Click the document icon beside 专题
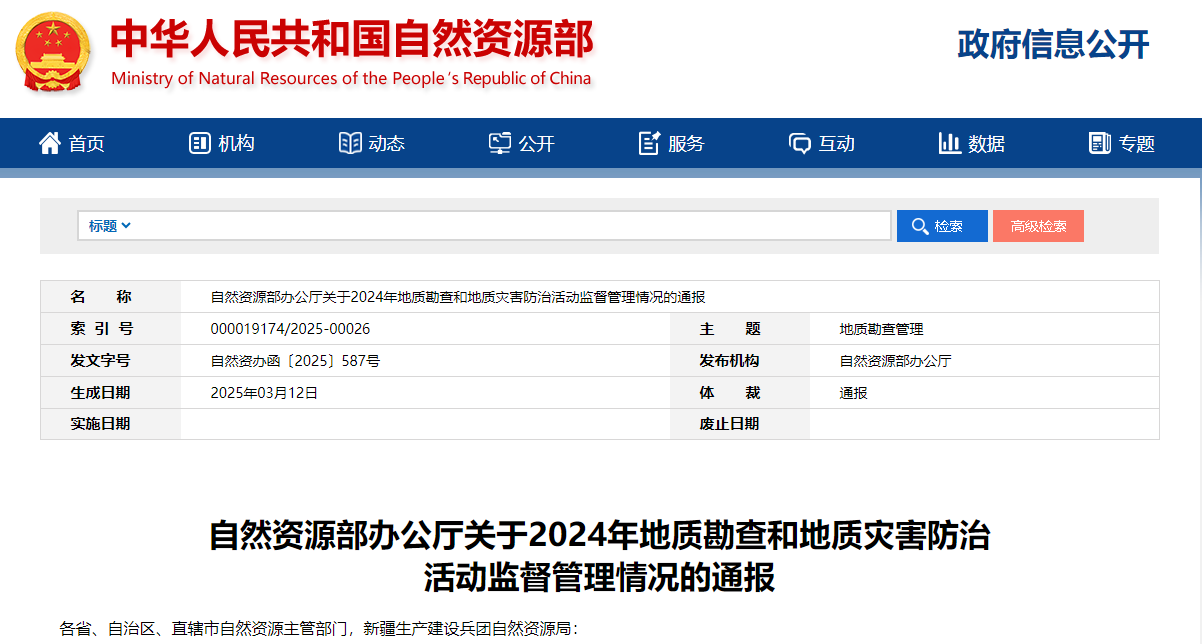 click(1100, 143)
